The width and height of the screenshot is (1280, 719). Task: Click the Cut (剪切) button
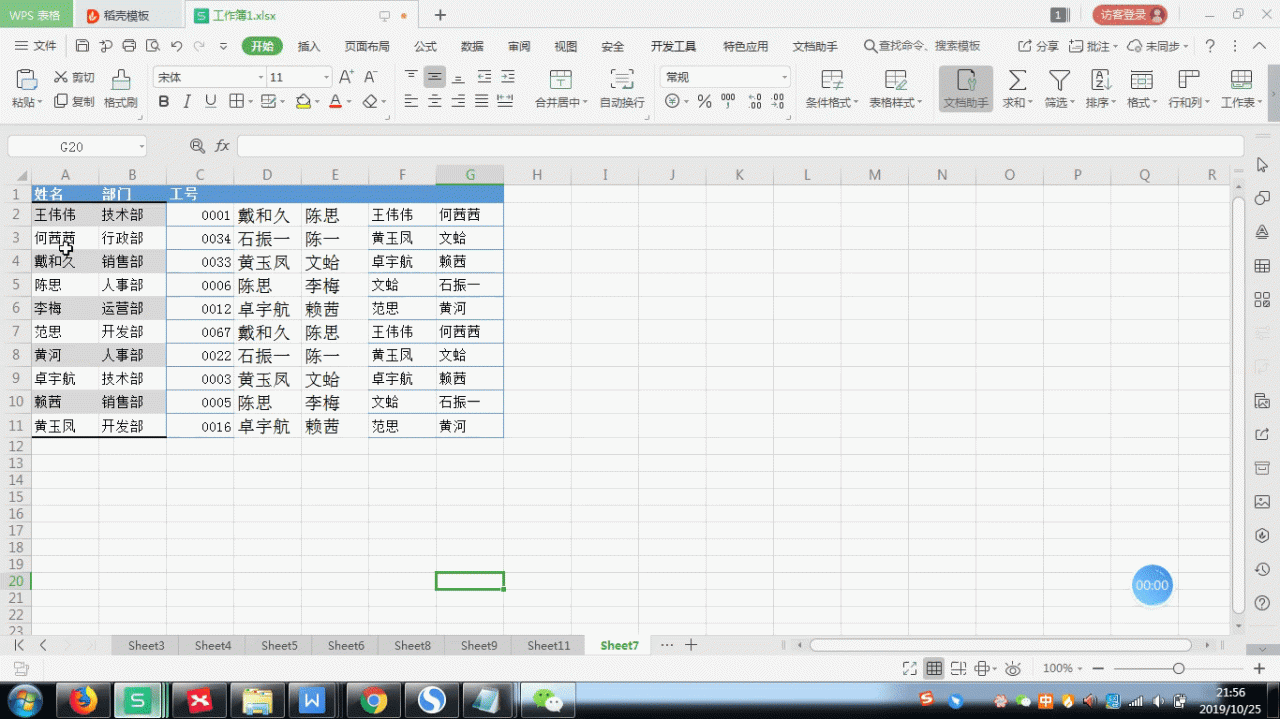(74, 77)
